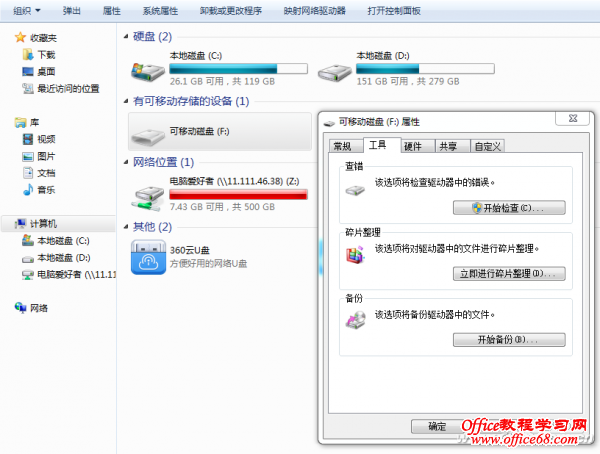Switch to the 自定义 tab
This screenshot has width=600, height=454.
coord(487,146)
